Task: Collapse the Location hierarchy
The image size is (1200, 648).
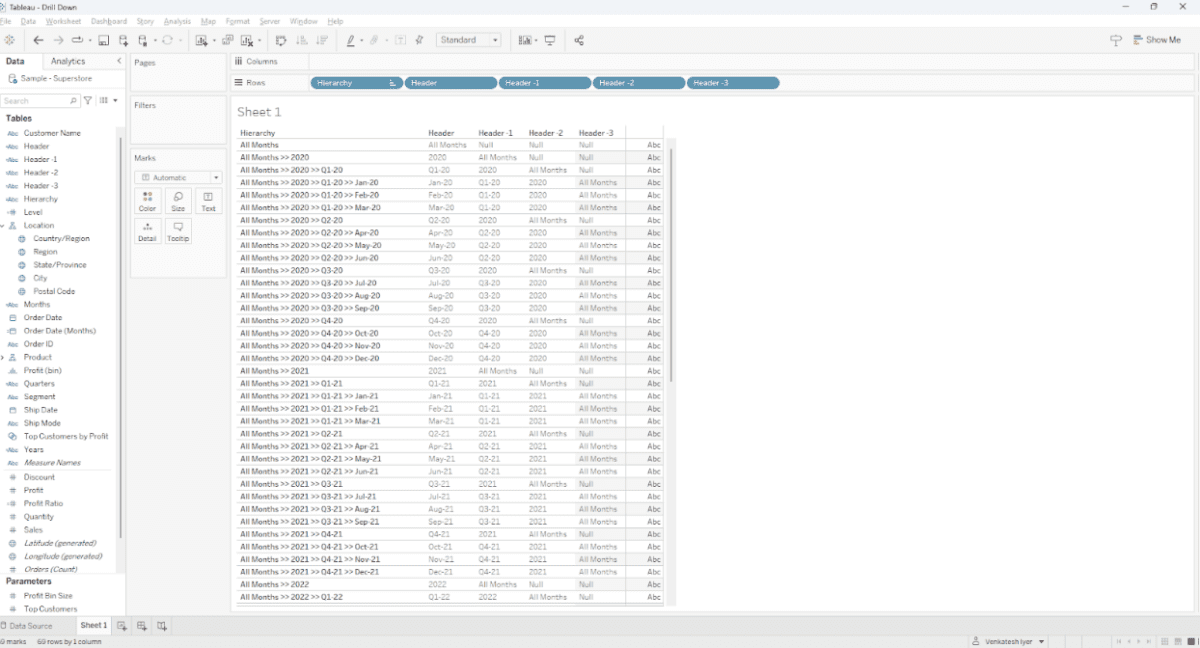Action: 3,226
